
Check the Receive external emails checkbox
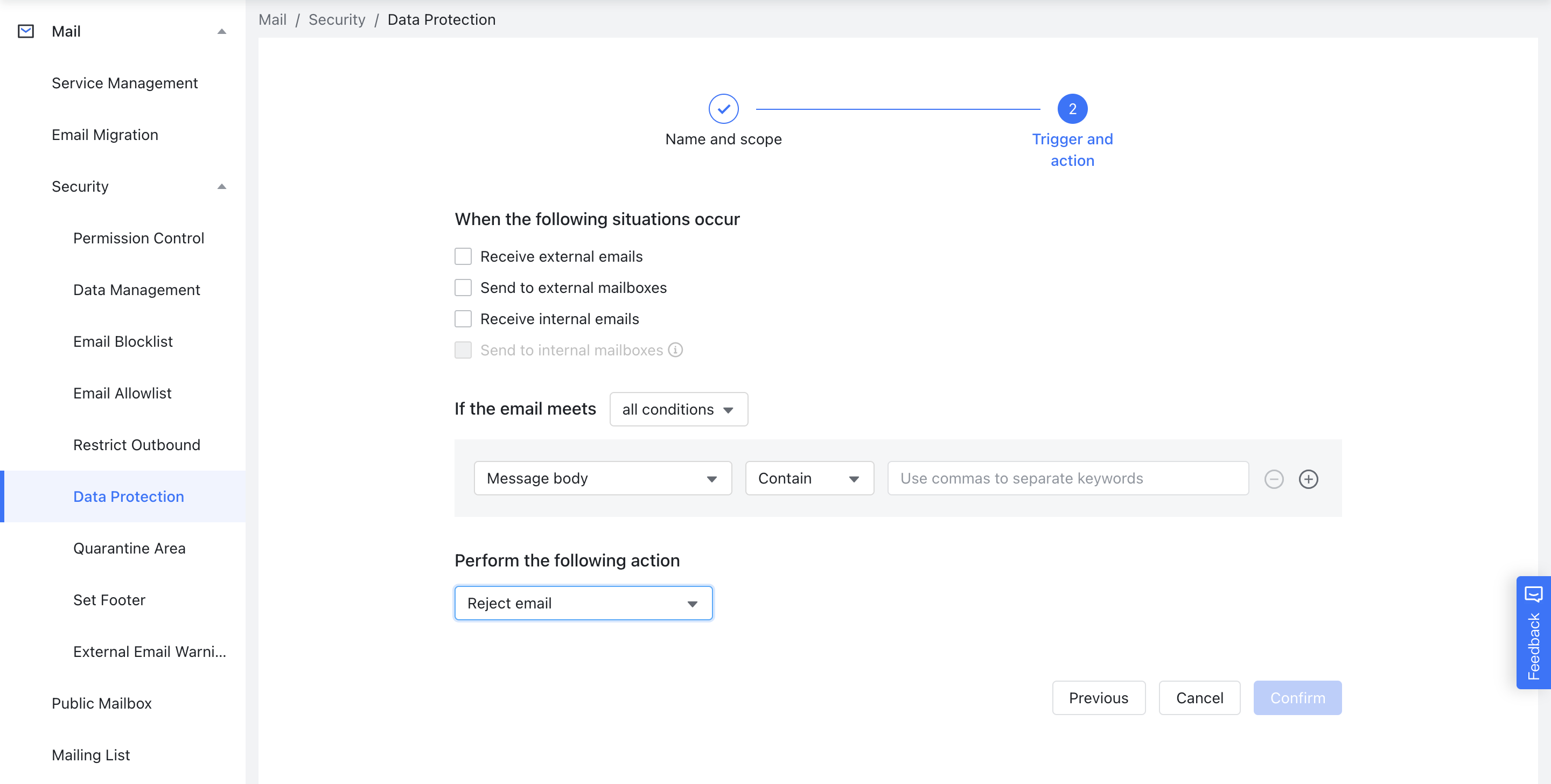click(463, 256)
